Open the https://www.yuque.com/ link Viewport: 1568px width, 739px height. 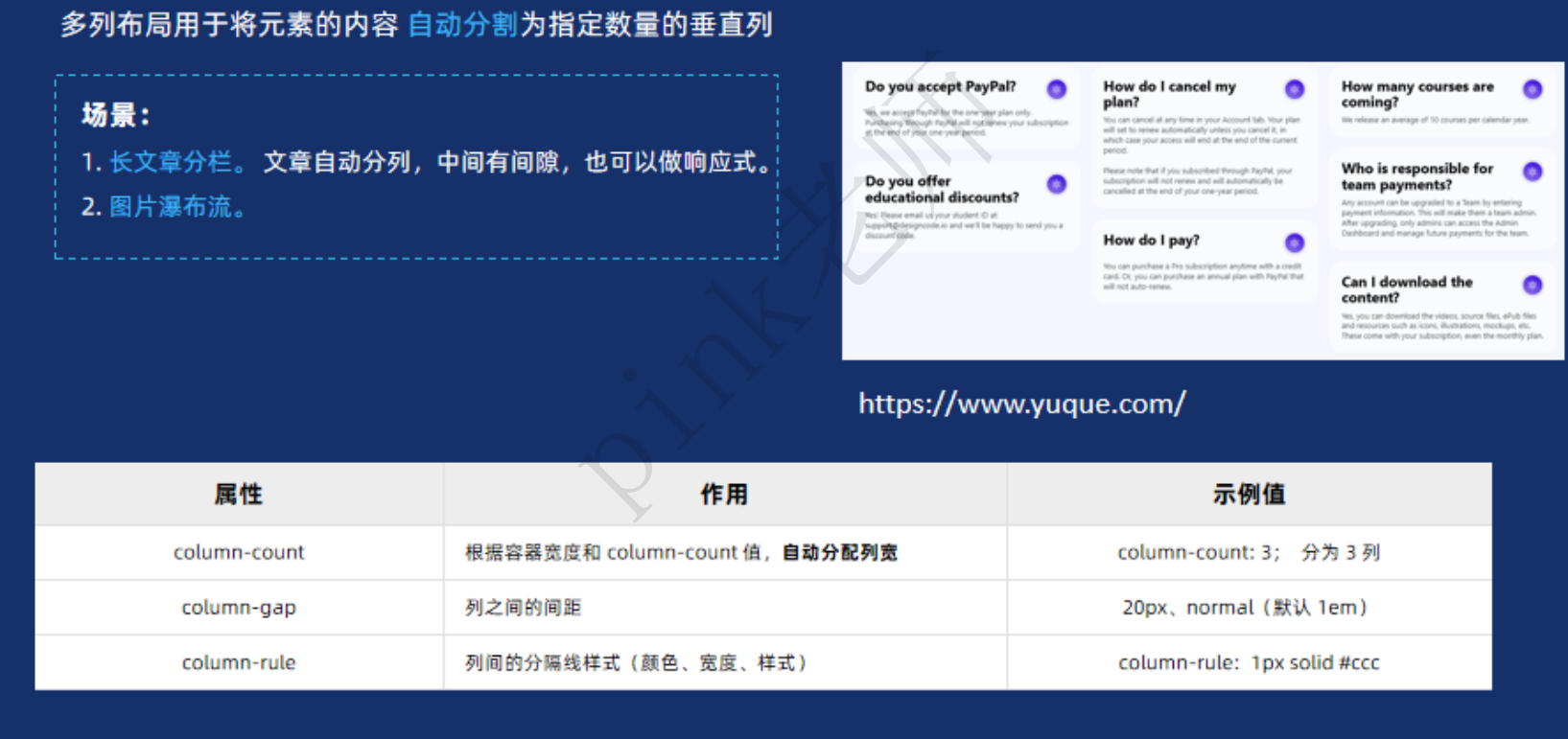pyautogui.click(x=1021, y=404)
